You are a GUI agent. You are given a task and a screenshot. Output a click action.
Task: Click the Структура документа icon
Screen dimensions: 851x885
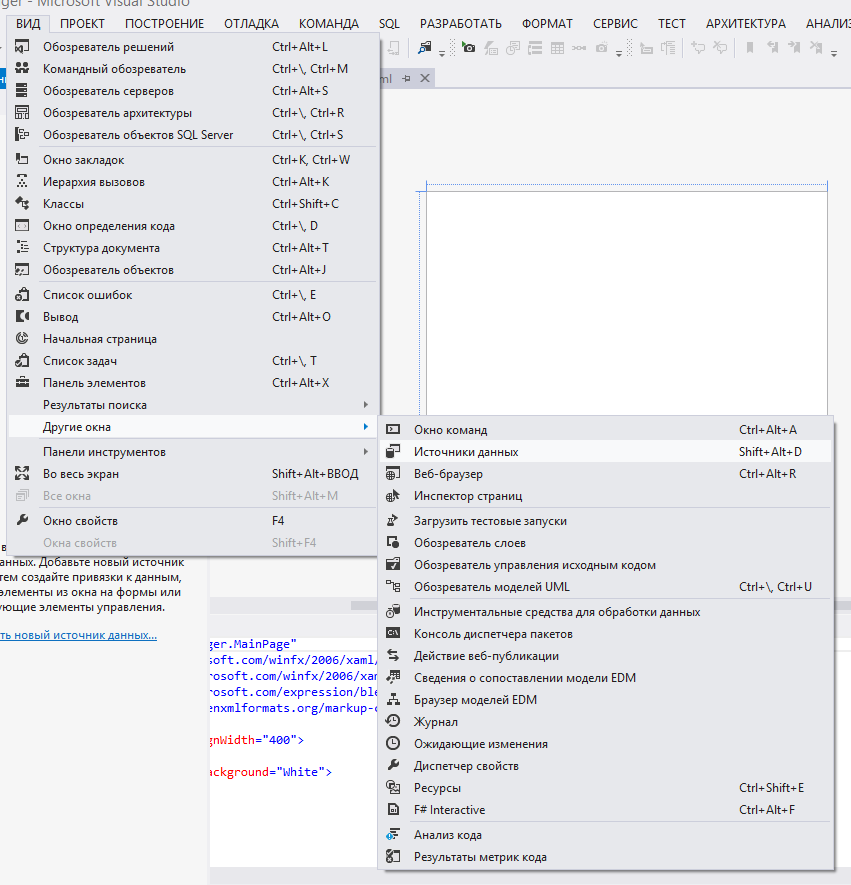[22, 248]
